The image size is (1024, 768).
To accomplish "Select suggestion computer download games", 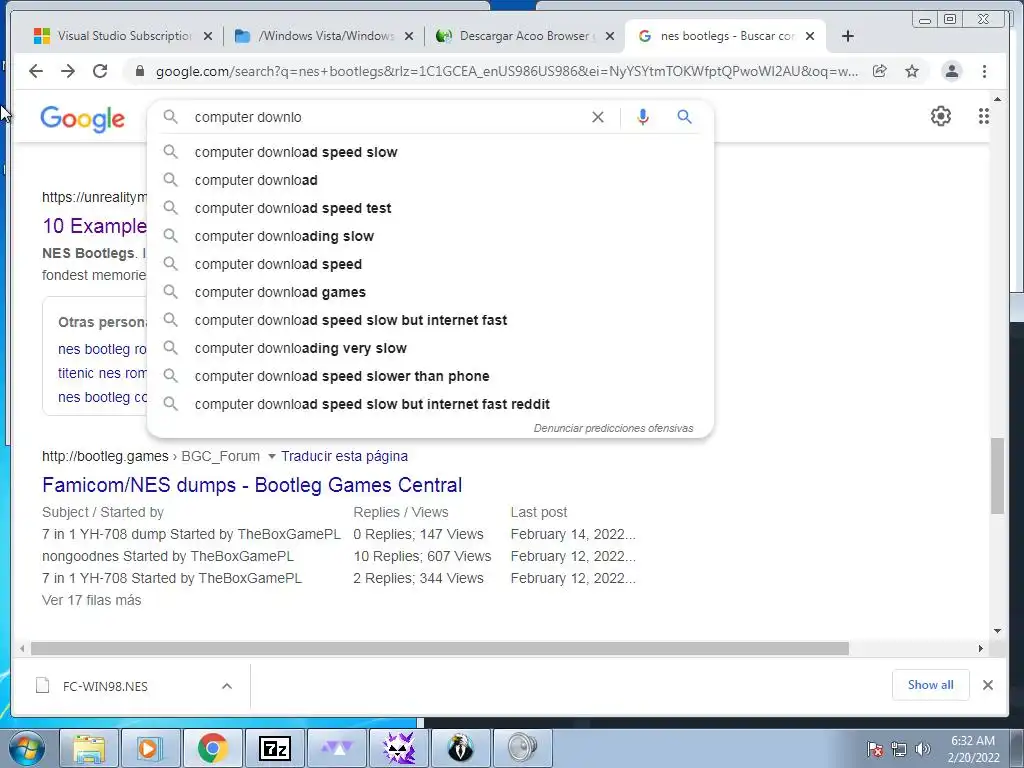I will (x=431, y=293).
